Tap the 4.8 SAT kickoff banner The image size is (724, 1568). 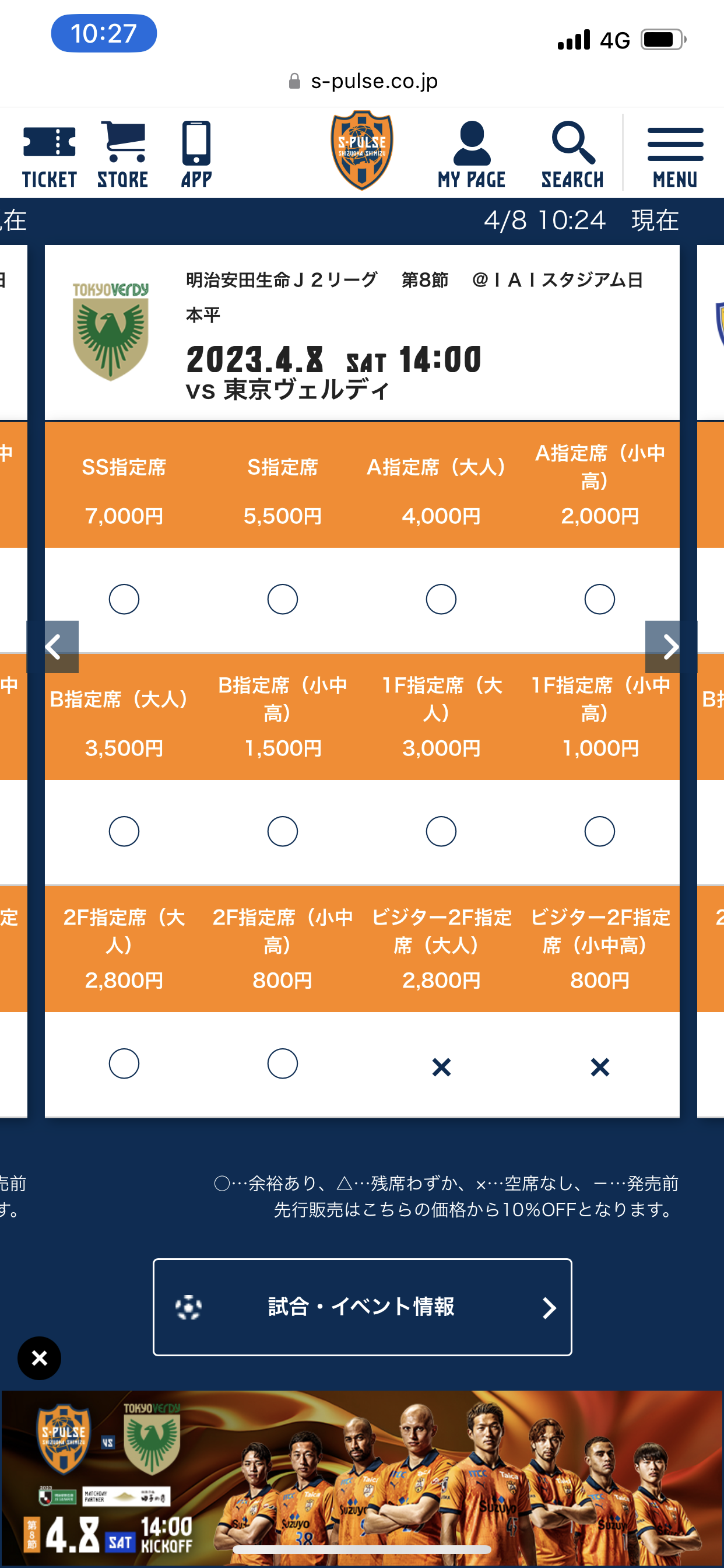click(362, 1479)
